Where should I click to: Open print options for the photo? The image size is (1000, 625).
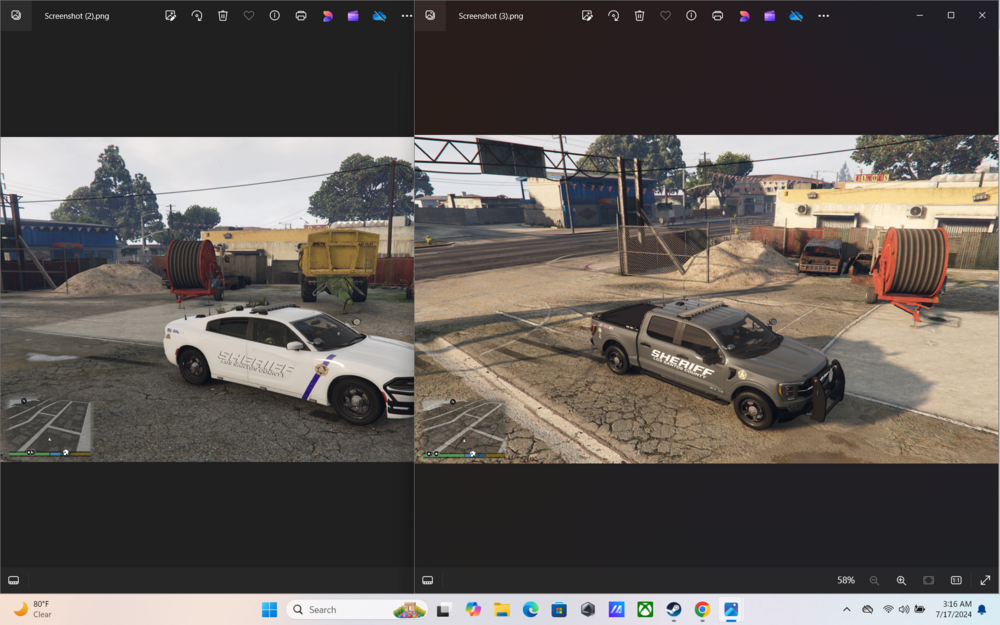(716, 16)
